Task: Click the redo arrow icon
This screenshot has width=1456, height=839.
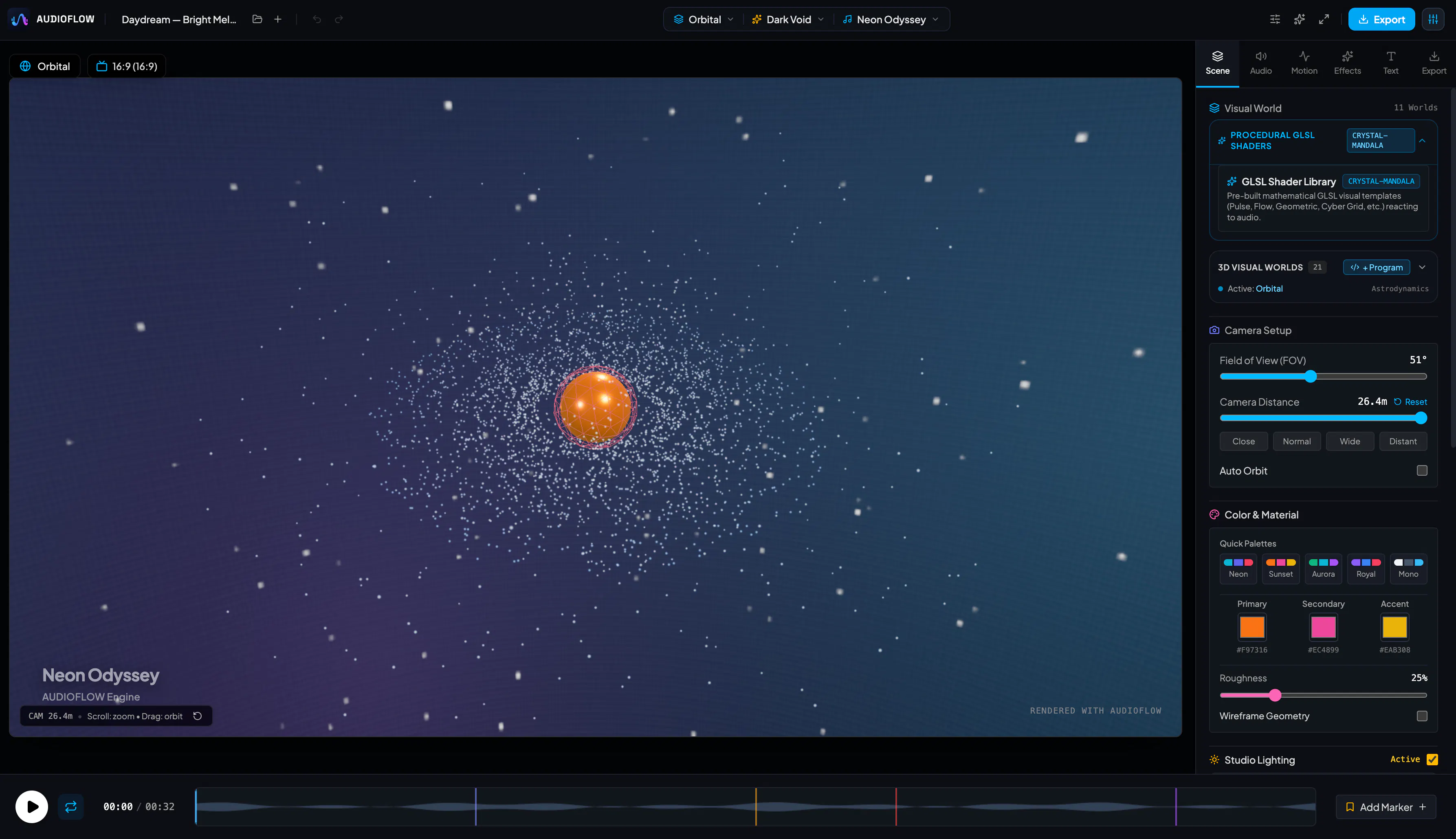Action: pyautogui.click(x=339, y=19)
